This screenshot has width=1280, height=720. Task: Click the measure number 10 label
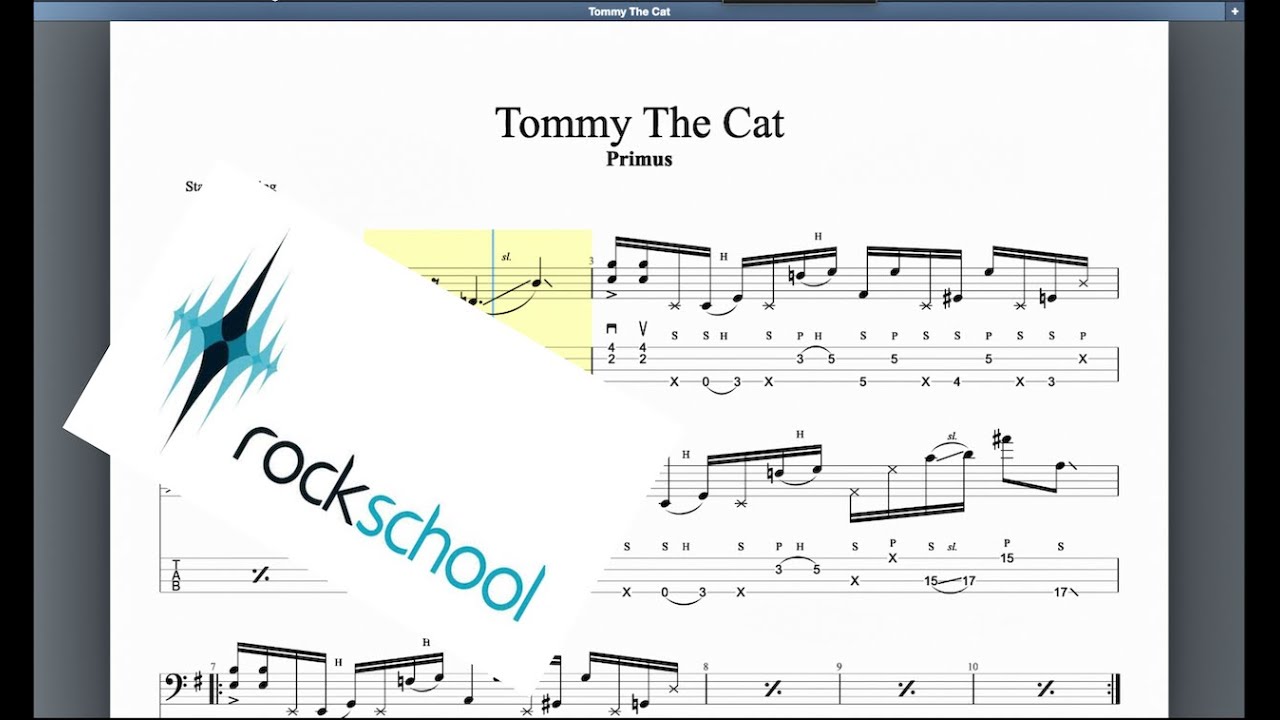pyautogui.click(x=973, y=666)
